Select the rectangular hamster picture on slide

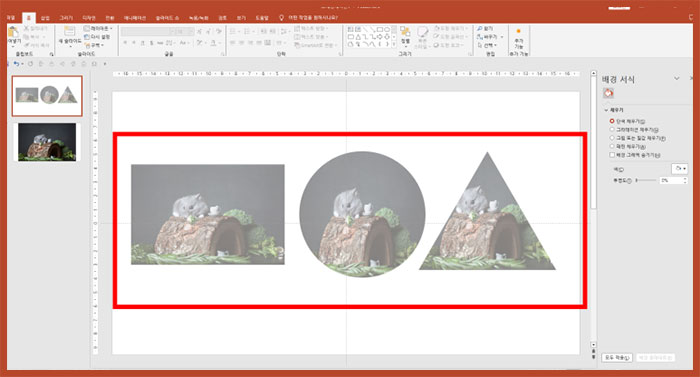tap(208, 214)
